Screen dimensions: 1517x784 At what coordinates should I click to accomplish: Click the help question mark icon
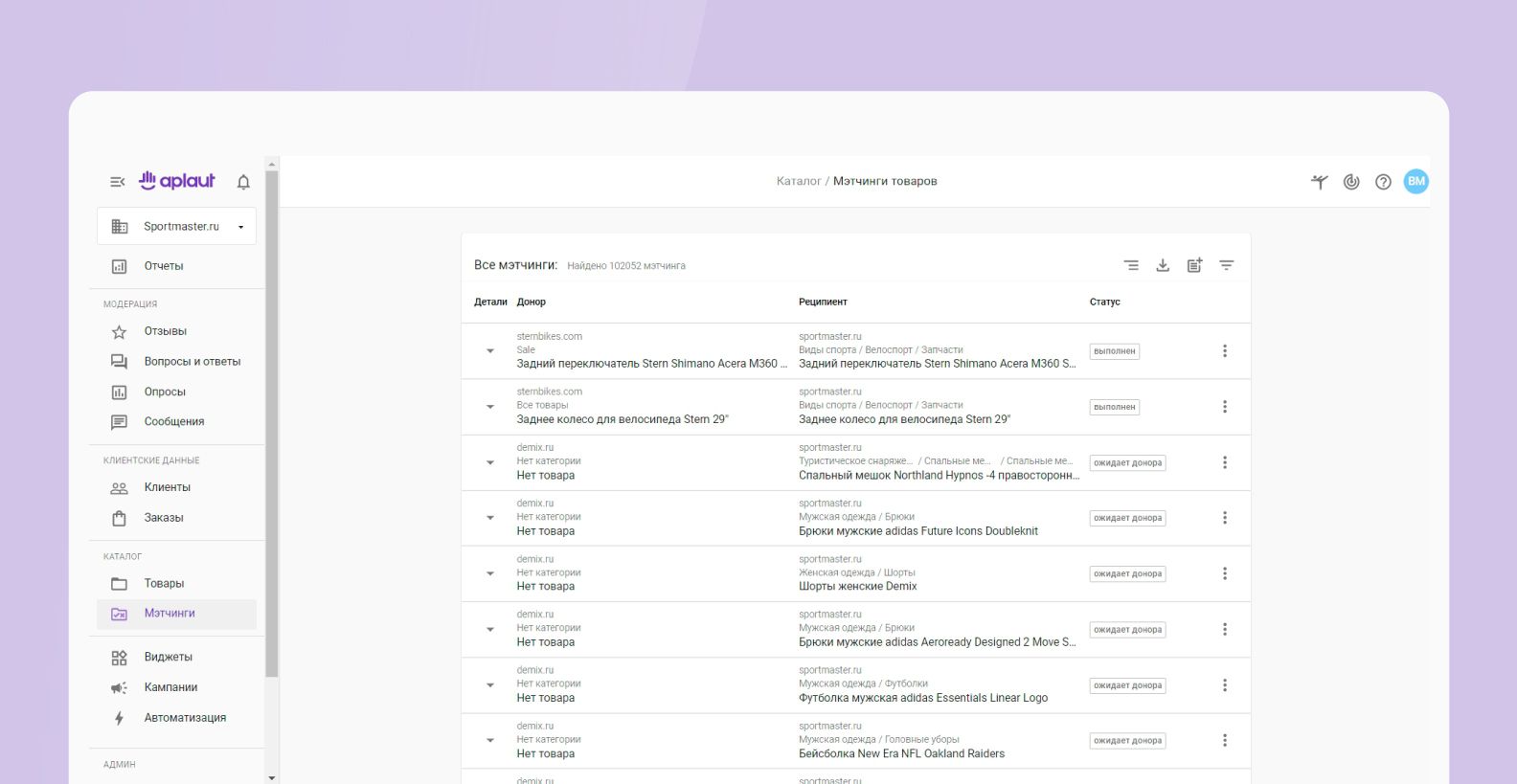coord(1383,182)
